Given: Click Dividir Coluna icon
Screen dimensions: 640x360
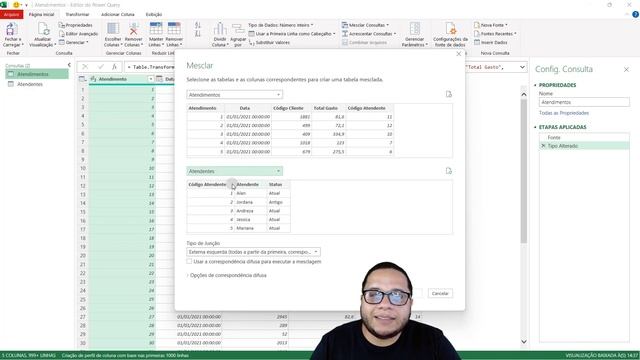Looking at the screenshot, I should tap(220, 29).
